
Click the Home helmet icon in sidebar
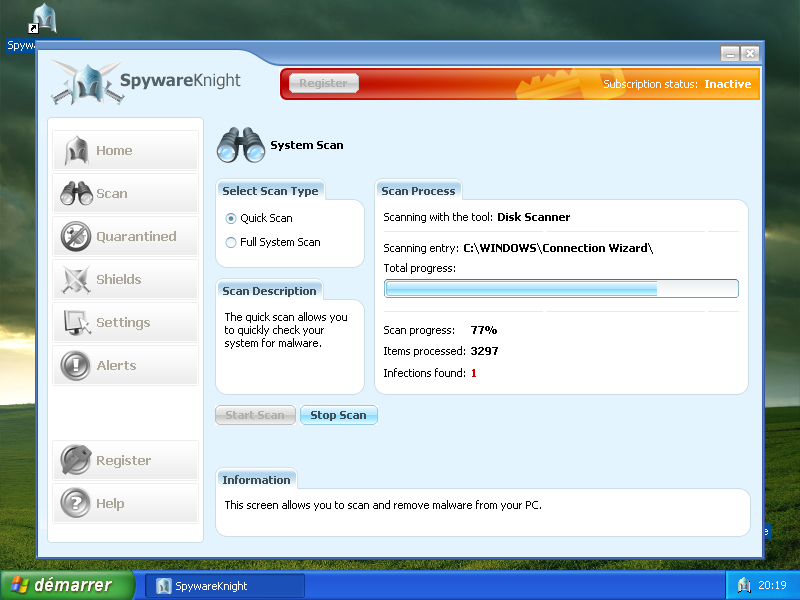click(x=76, y=151)
